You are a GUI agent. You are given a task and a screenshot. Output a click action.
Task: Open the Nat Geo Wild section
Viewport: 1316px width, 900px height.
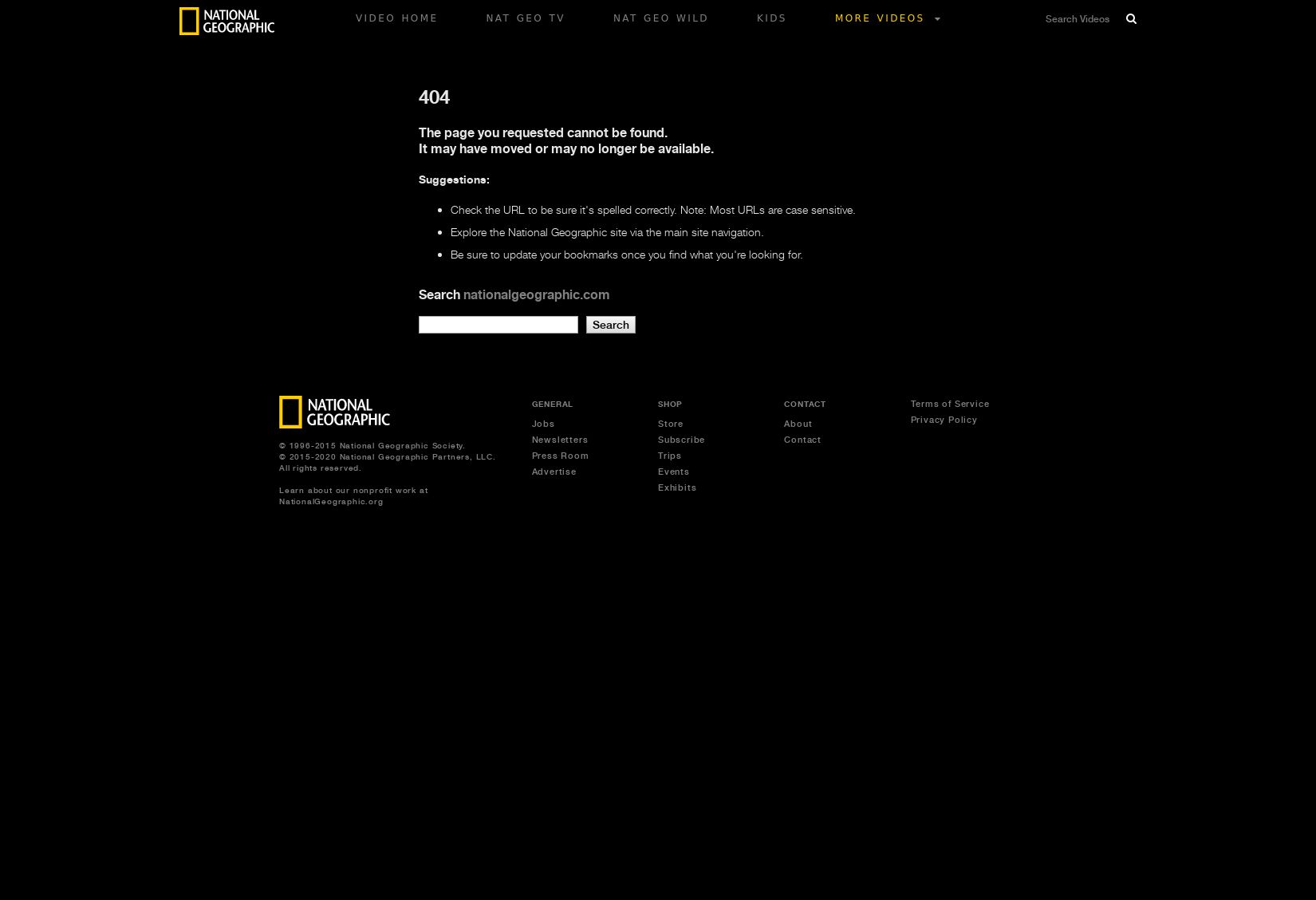[660, 18]
